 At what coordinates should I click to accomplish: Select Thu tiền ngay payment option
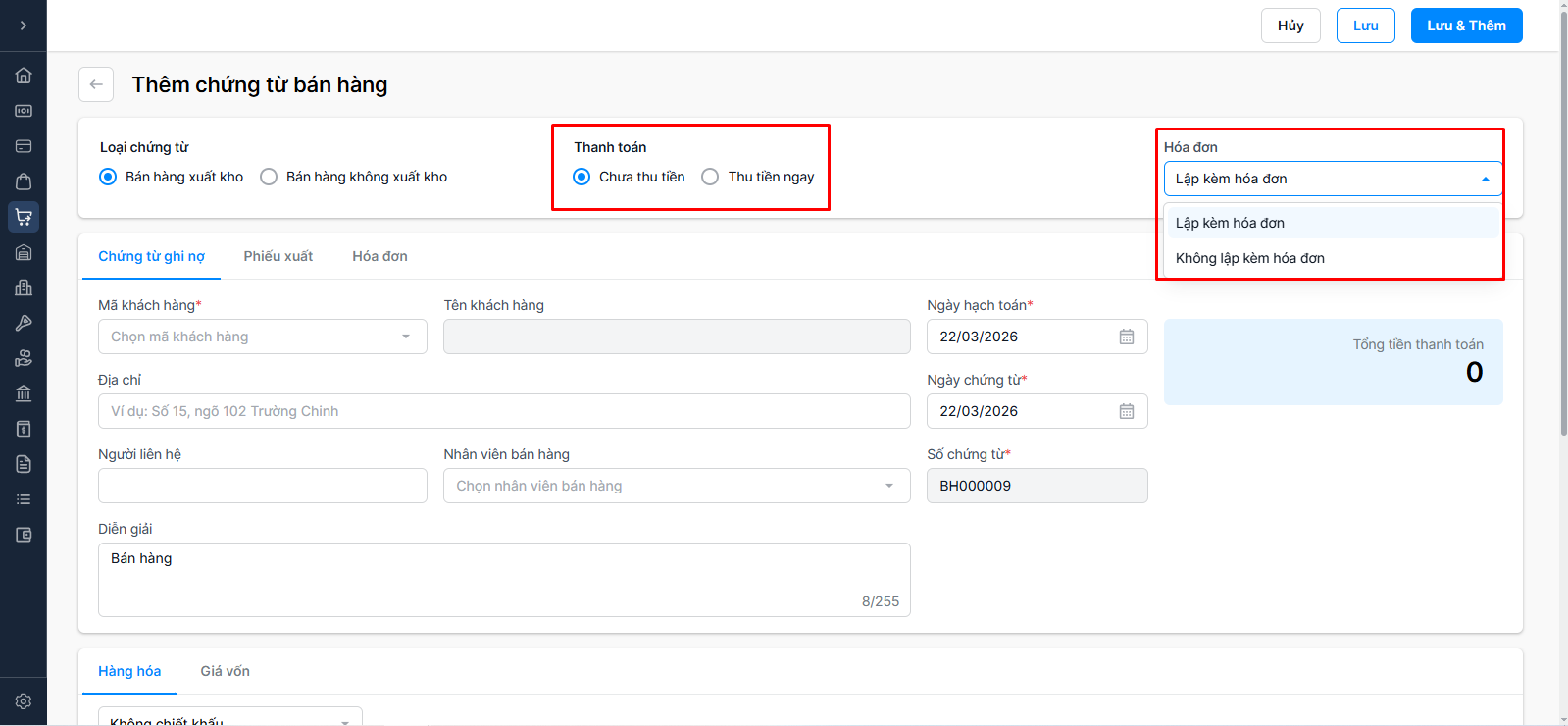tap(710, 177)
